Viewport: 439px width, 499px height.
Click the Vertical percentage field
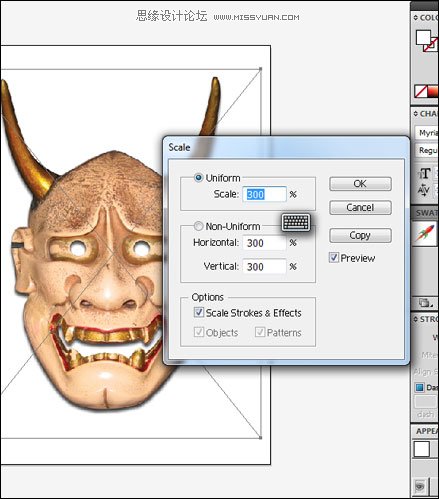(264, 266)
